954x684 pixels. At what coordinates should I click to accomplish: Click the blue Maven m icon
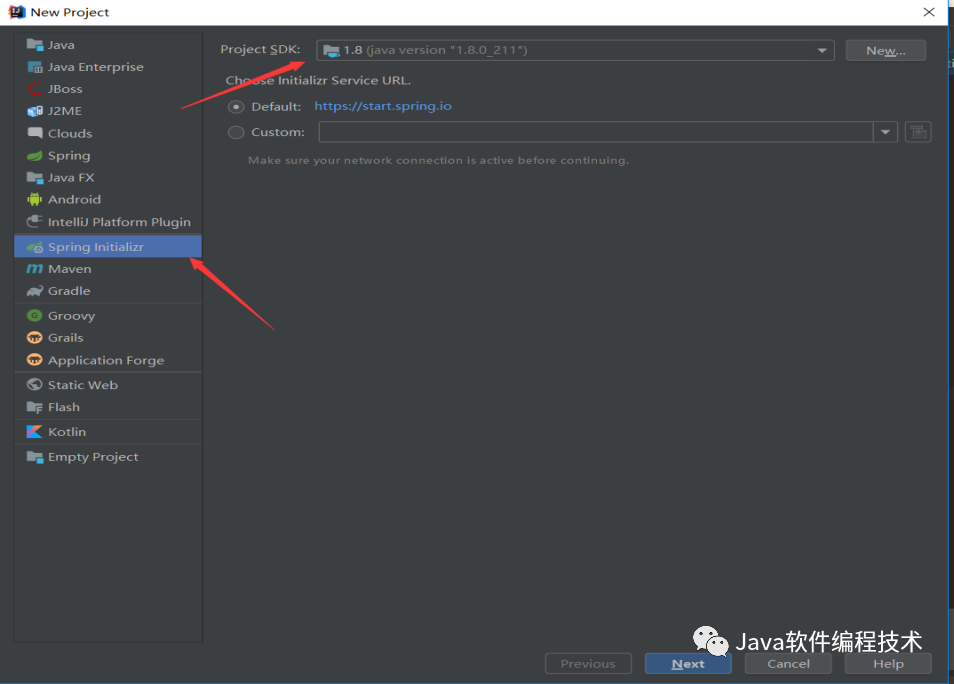tap(35, 269)
